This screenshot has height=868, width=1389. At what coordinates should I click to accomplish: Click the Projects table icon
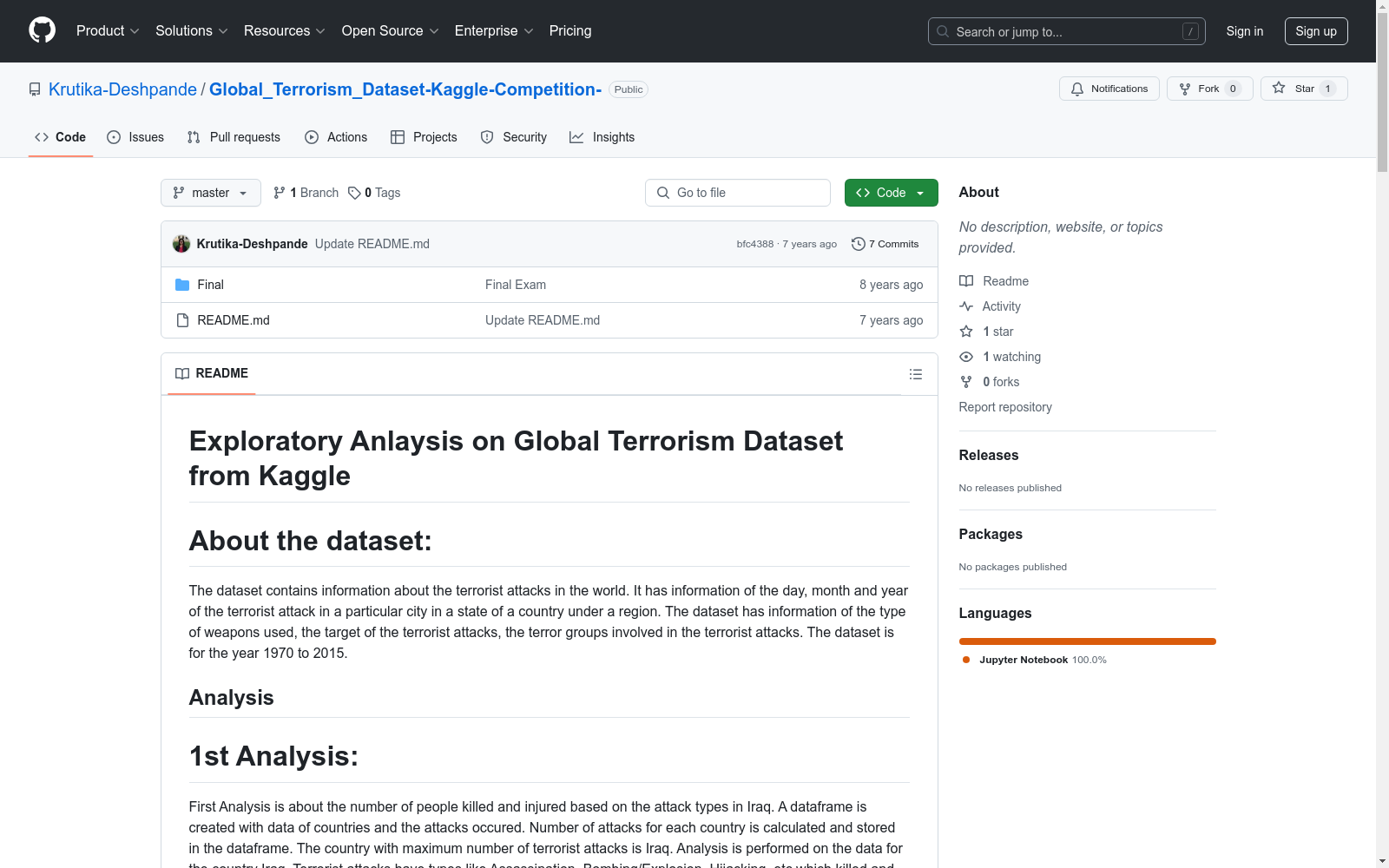(x=398, y=137)
